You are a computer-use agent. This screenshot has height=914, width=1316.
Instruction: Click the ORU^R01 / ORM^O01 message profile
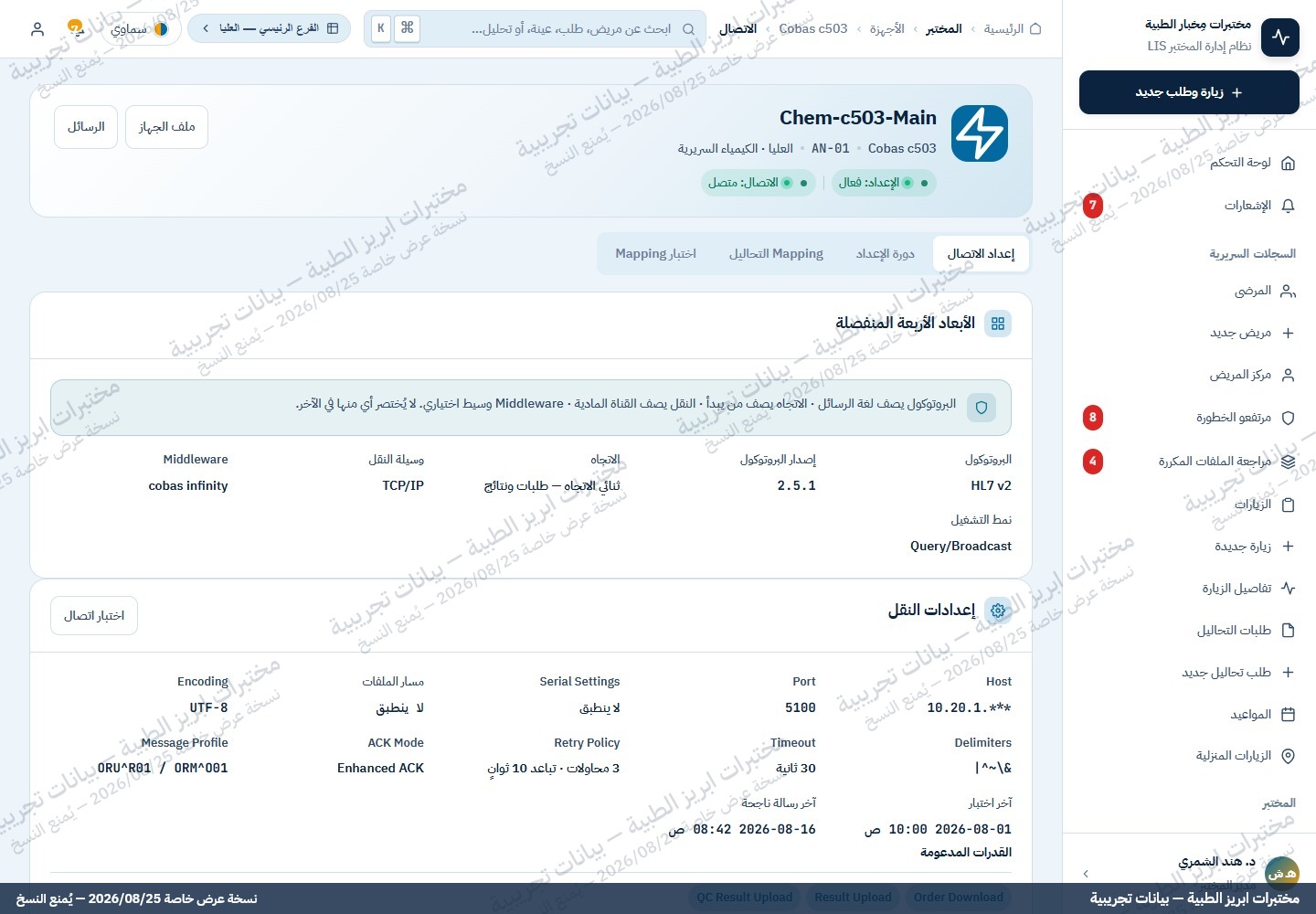[x=163, y=769]
